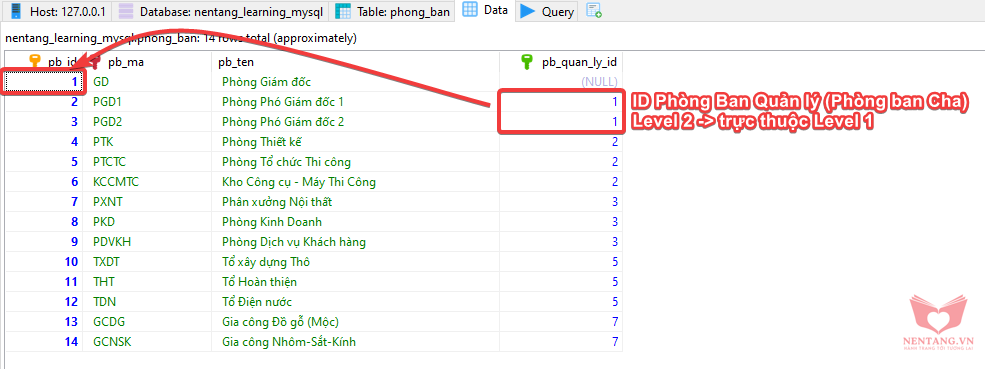
Task: Click the new query tab icon
Action: tap(594, 11)
